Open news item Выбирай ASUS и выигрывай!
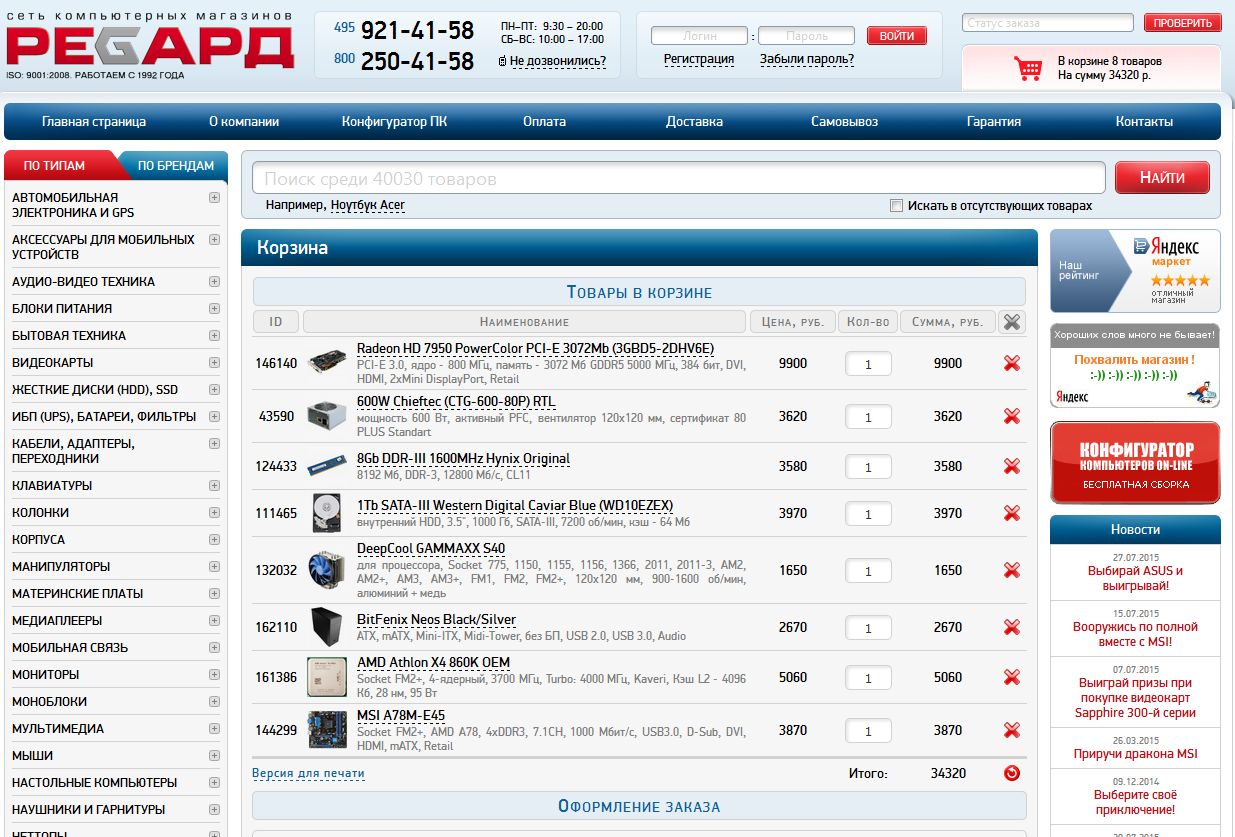This screenshot has height=837, width=1235. click(1135, 577)
